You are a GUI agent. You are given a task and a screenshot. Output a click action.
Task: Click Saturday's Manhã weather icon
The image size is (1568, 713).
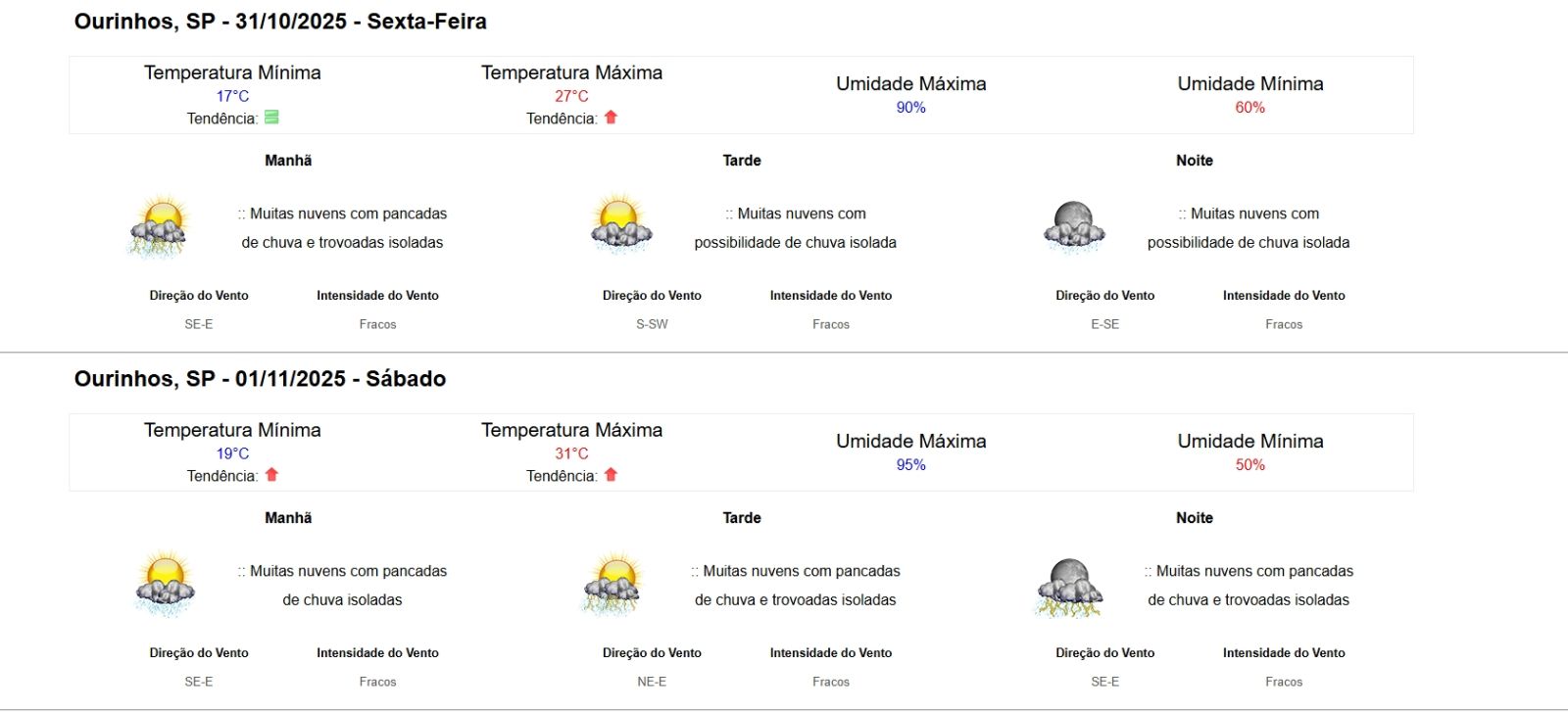pos(165,584)
